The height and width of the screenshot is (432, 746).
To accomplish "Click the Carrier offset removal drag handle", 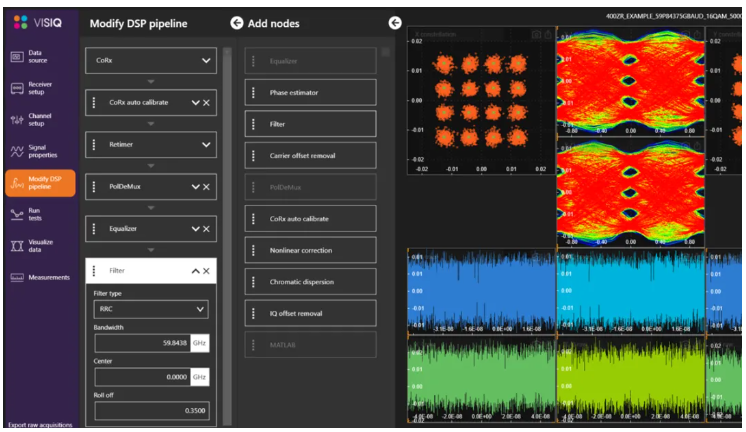I will click(x=253, y=156).
